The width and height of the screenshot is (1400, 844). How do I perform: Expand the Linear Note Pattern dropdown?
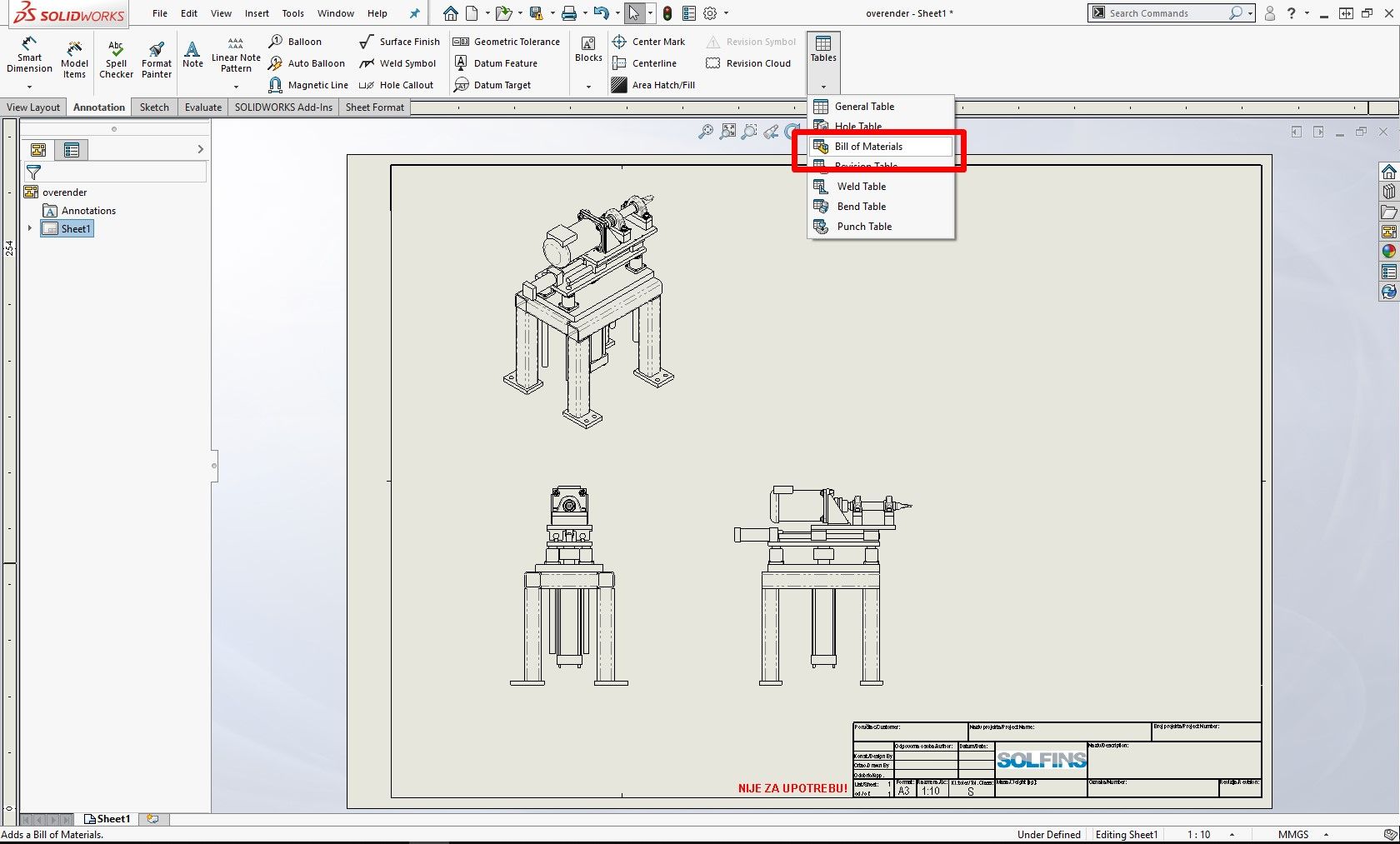tap(236, 87)
